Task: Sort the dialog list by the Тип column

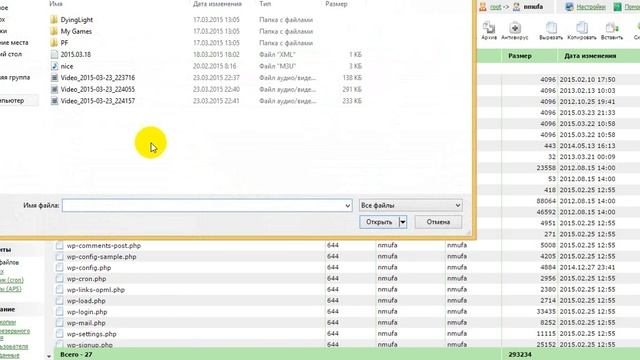Action: pyautogui.click(x=265, y=4)
